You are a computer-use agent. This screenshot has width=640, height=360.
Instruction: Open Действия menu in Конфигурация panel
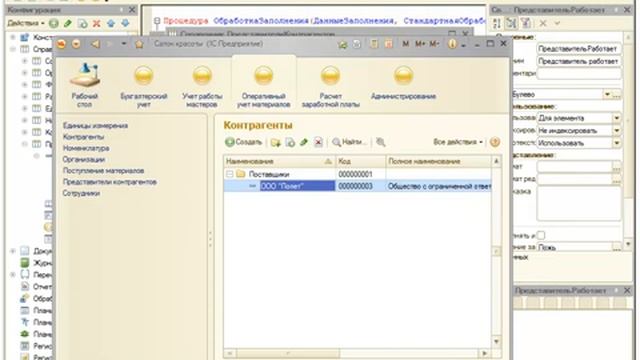coord(26,23)
